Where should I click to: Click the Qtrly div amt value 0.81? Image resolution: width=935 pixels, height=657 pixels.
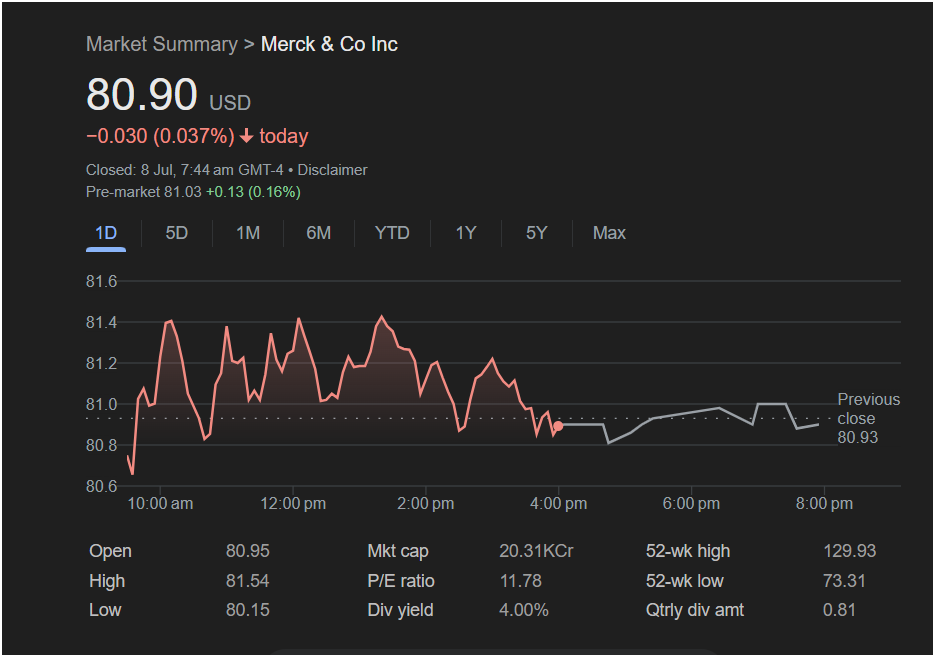click(x=839, y=610)
